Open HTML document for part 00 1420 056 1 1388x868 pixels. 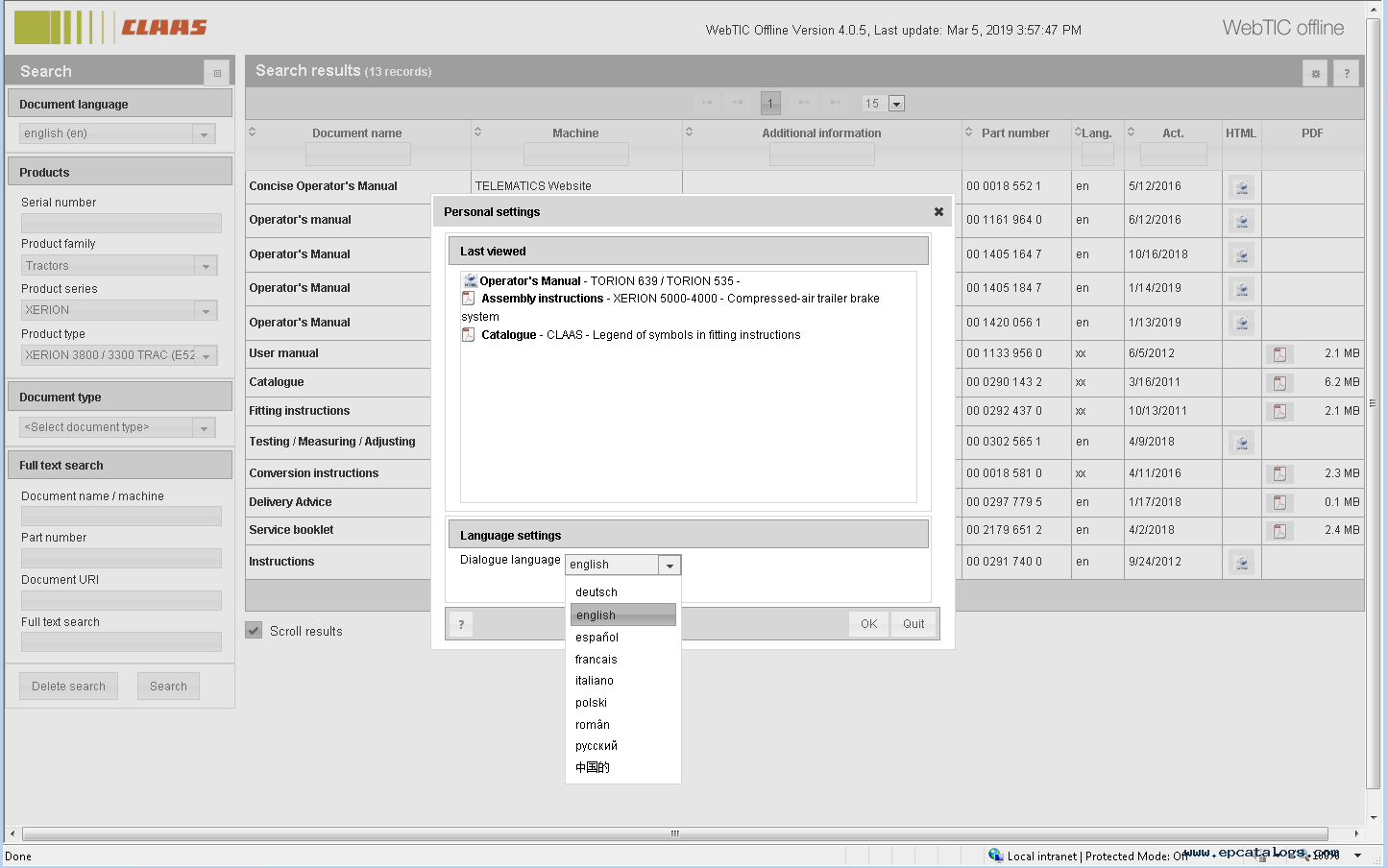point(1241,324)
